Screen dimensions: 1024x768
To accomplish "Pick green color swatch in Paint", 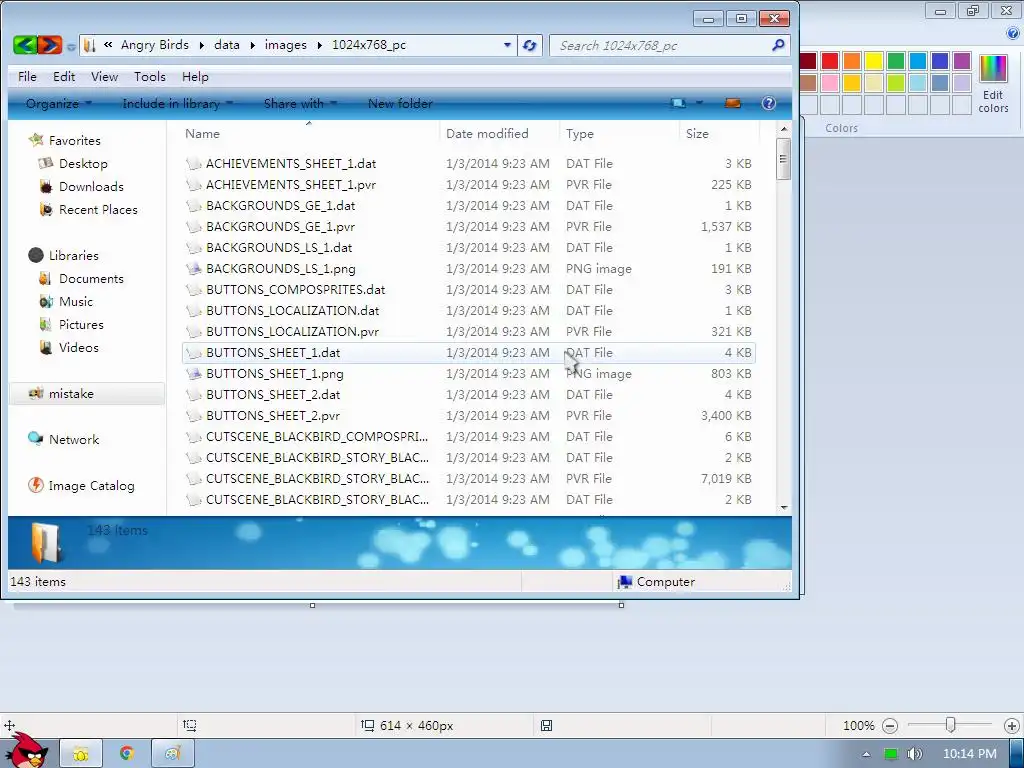I will tap(896, 61).
